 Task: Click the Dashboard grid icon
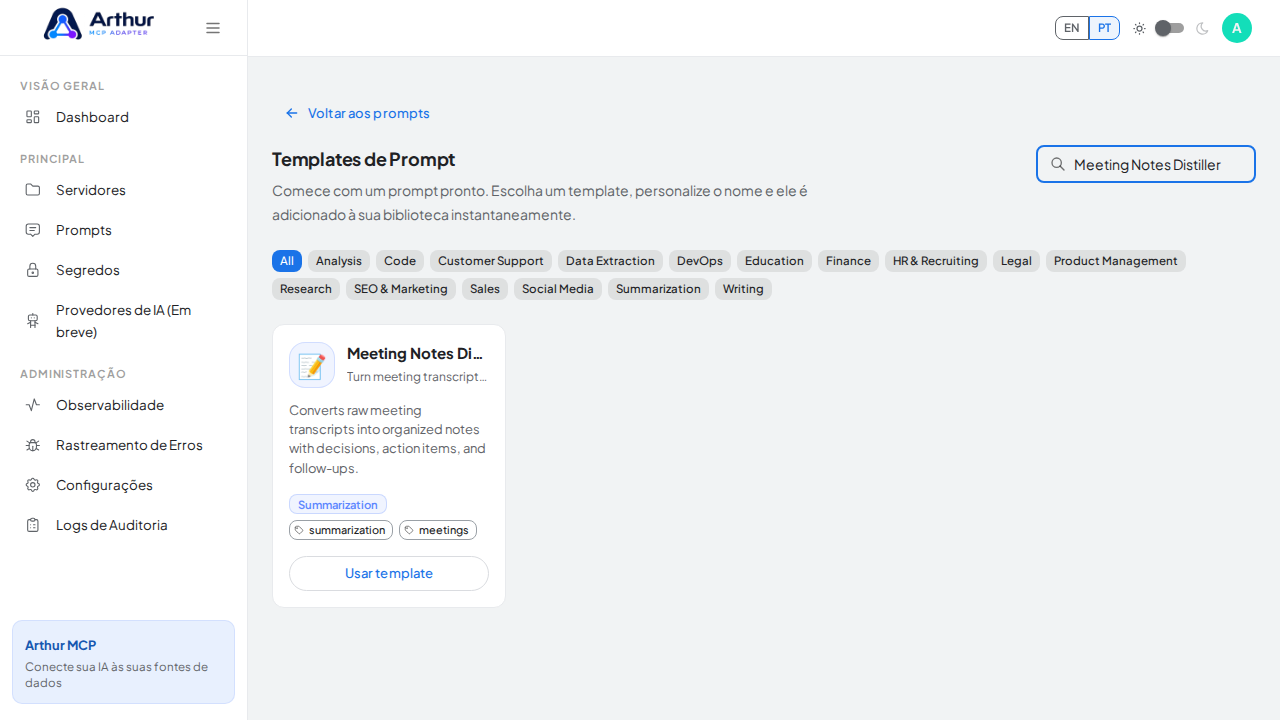coord(33,117)
